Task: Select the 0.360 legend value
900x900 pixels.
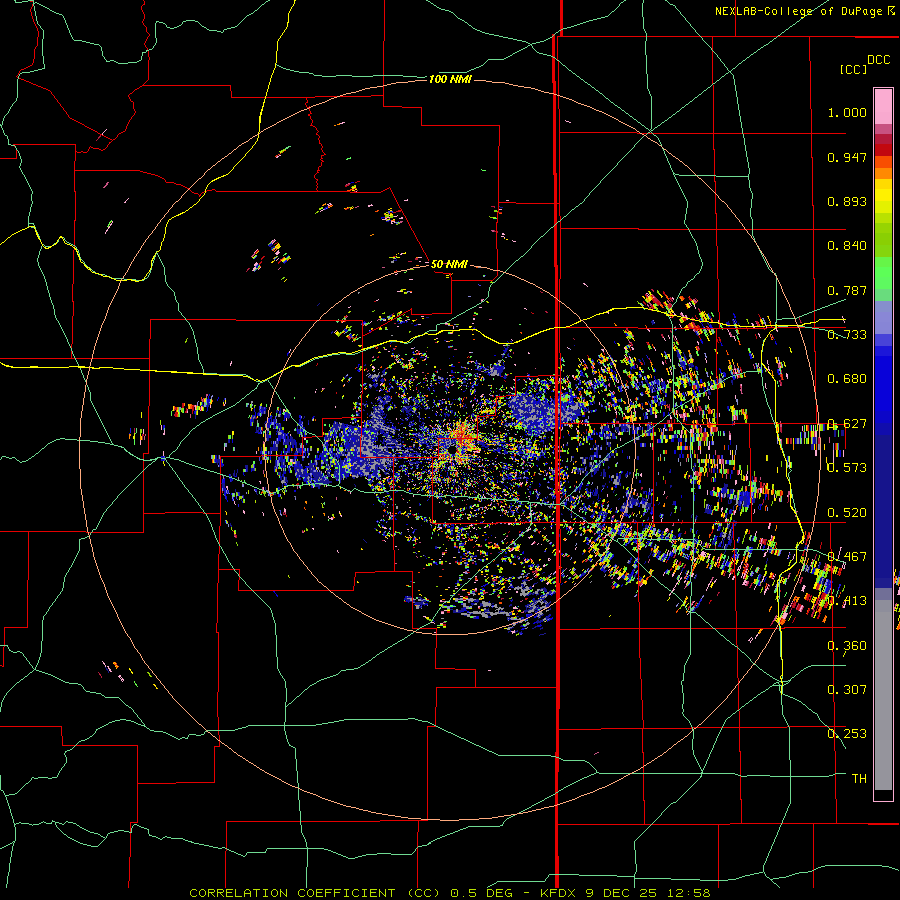Action: coord(847,646)
